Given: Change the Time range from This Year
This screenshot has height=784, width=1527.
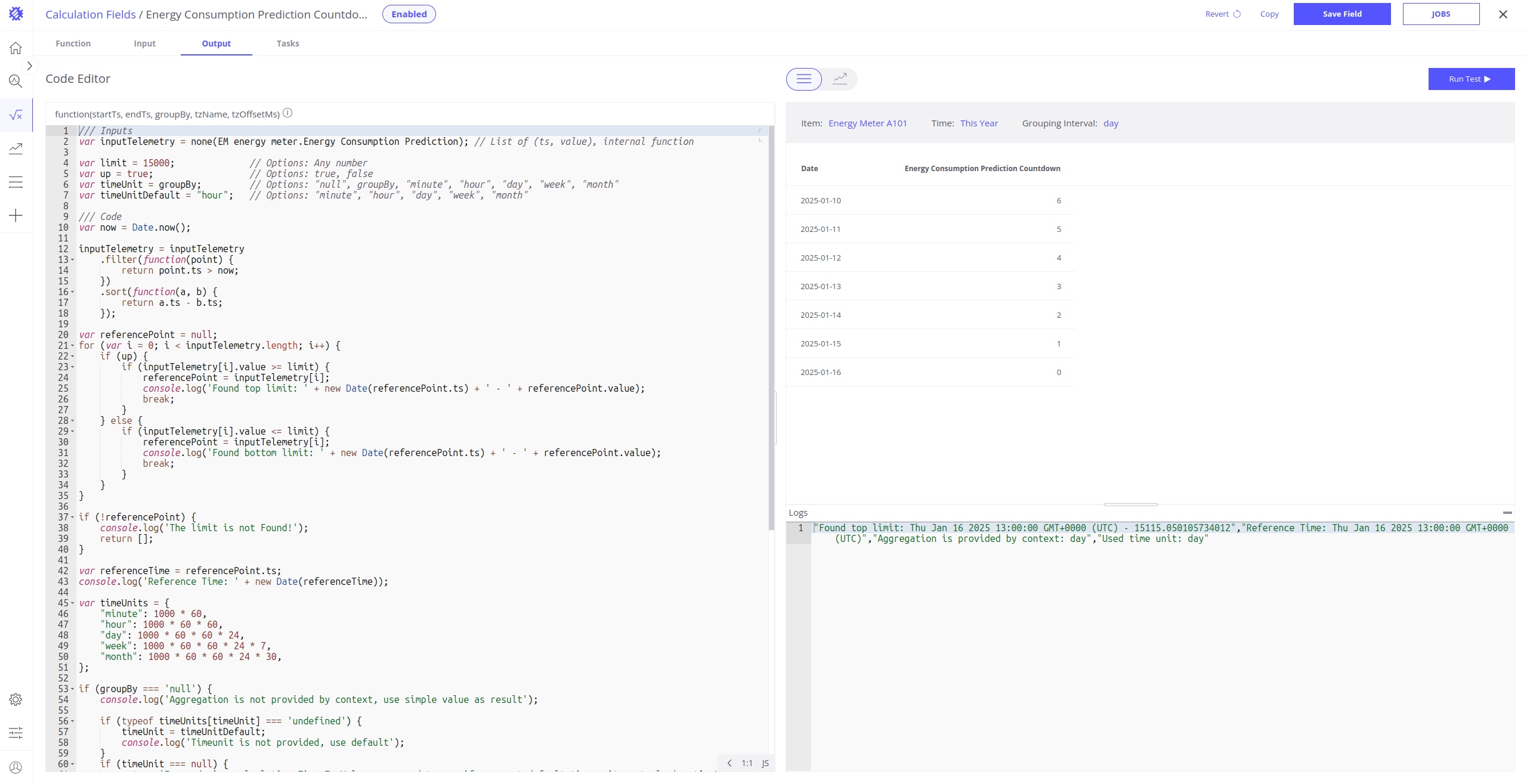Looking at the screenshot, I should (x=979, y=123).
